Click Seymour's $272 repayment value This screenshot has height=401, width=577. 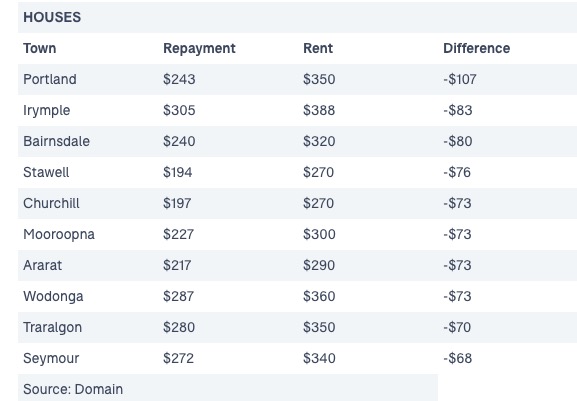point(178,358)
